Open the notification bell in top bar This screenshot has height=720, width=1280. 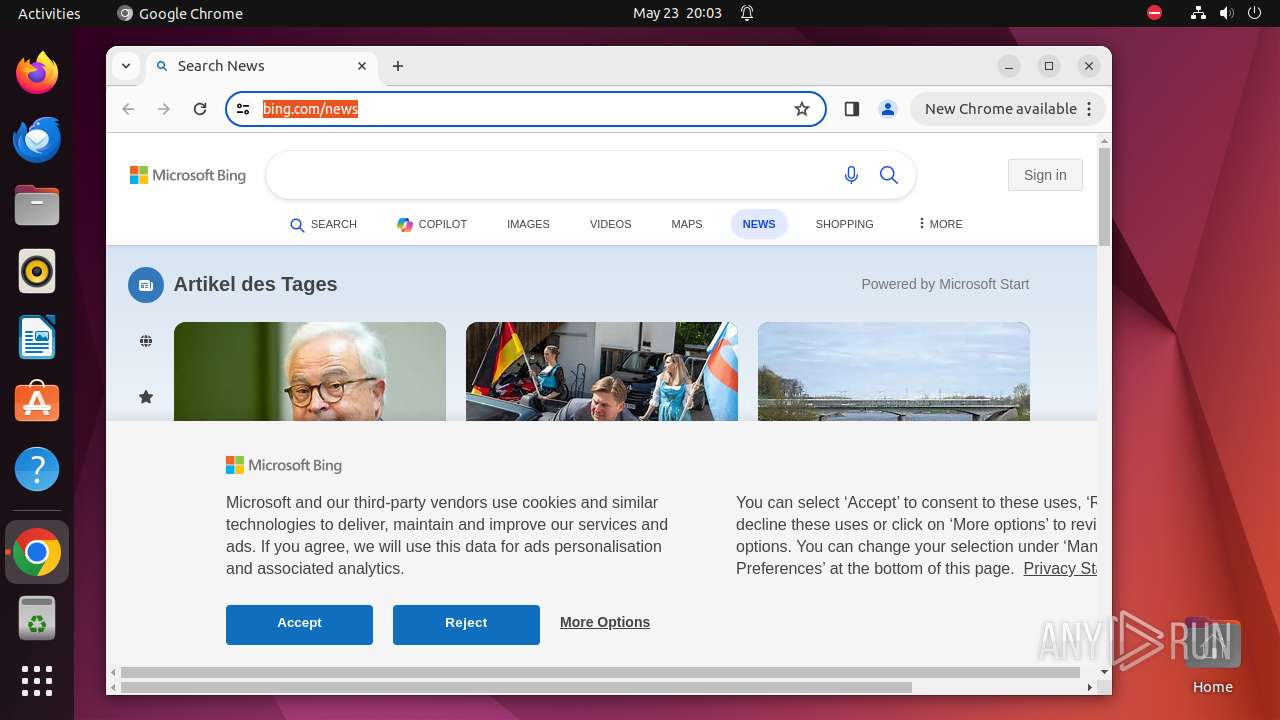pos(747,13)
